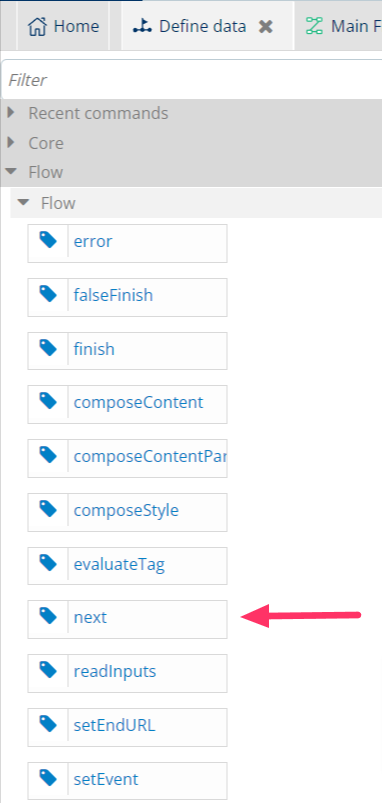The image size is (382, 803).
Task: Click the tag icon beside falseFinish
Action: [x=48, y=294]
